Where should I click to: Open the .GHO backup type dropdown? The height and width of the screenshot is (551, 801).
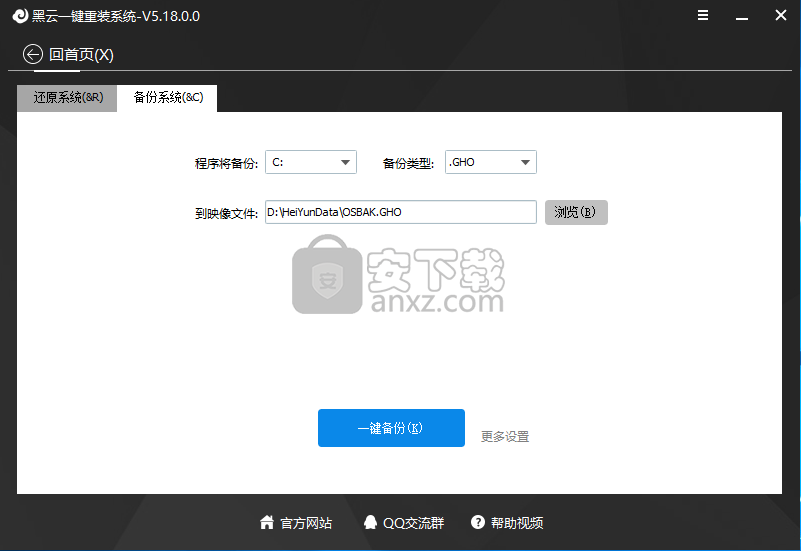click(490, 162)
